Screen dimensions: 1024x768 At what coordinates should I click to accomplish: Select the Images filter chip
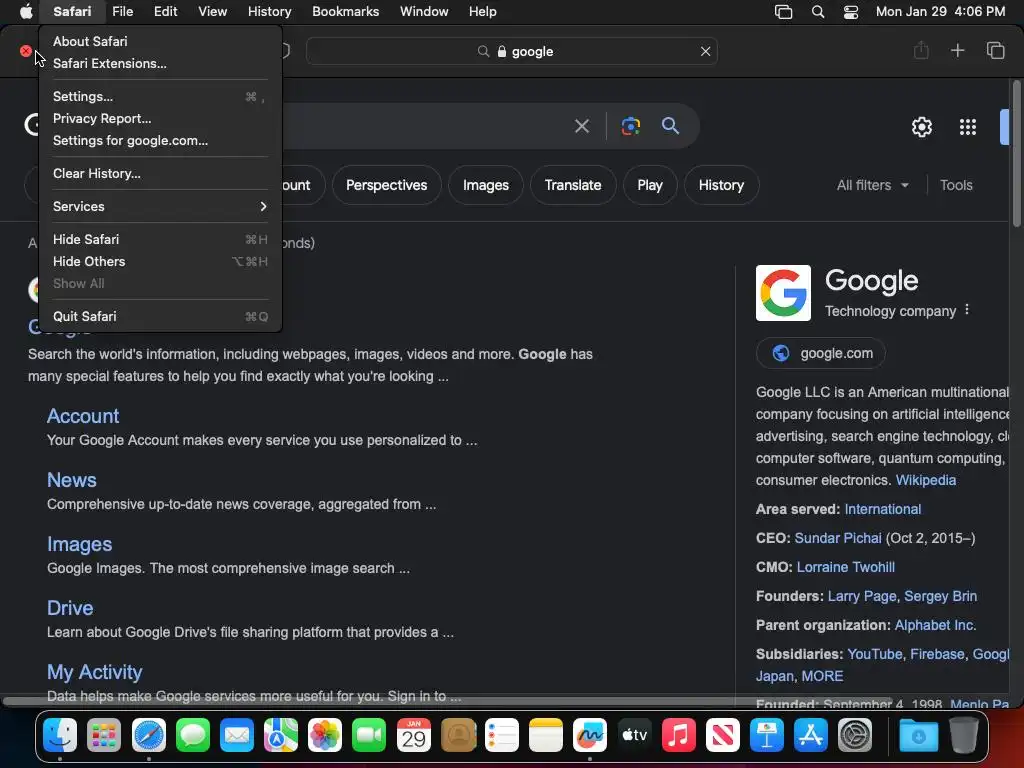485,185
